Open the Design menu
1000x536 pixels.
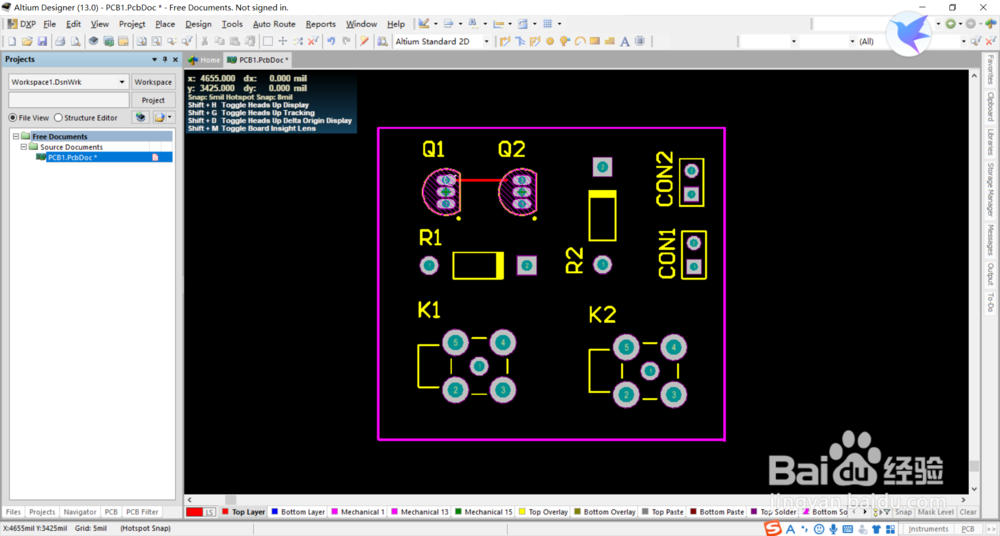click(x=198, y=24)
